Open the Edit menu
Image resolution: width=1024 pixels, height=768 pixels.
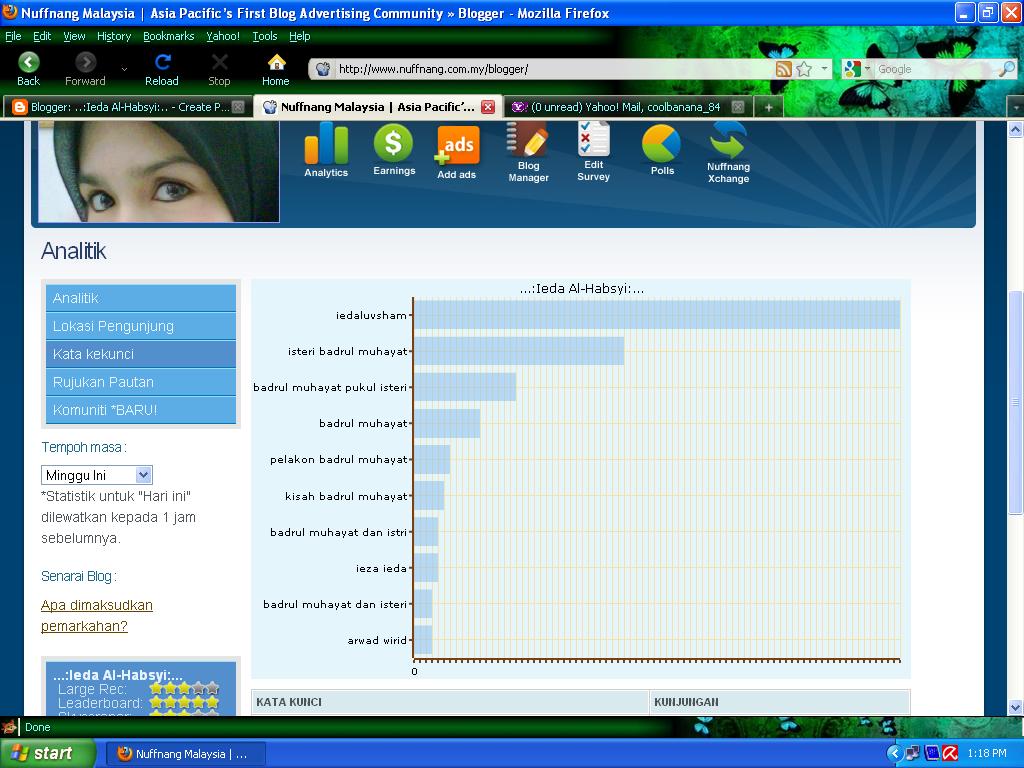point(42,36)
